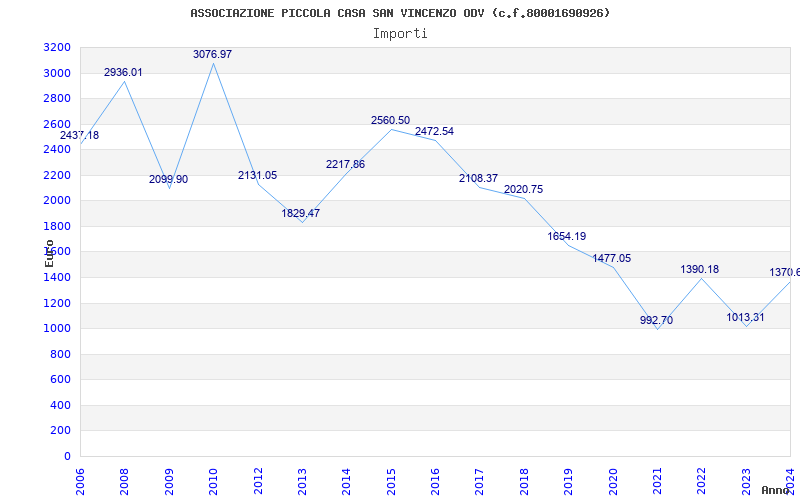Click the Euro axis label

click(49, 253)
